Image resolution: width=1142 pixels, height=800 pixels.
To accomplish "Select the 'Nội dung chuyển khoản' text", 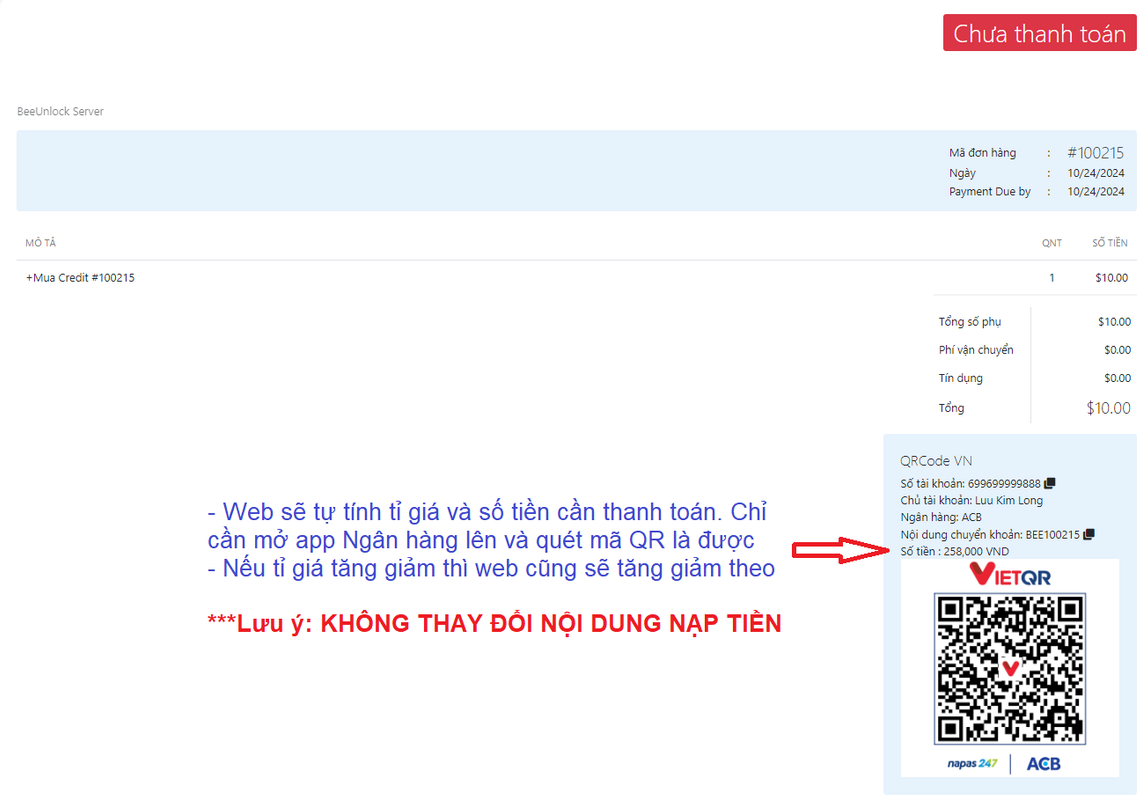I will 990,535.
